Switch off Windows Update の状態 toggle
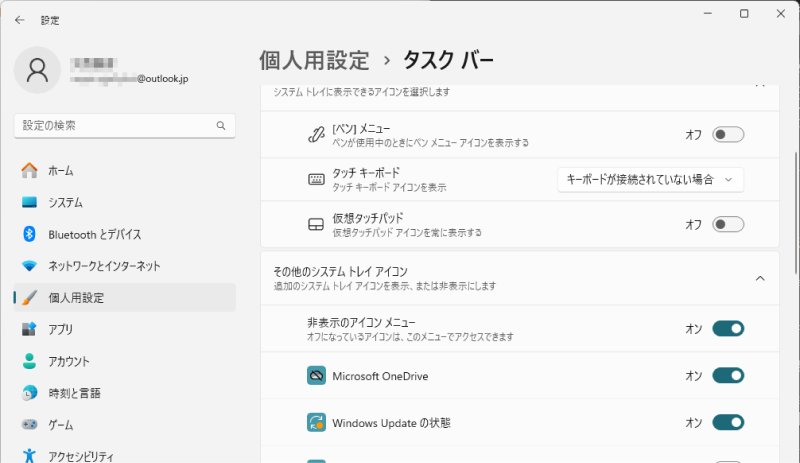Viewport: 800px width, 463px height. click(728, 423)
